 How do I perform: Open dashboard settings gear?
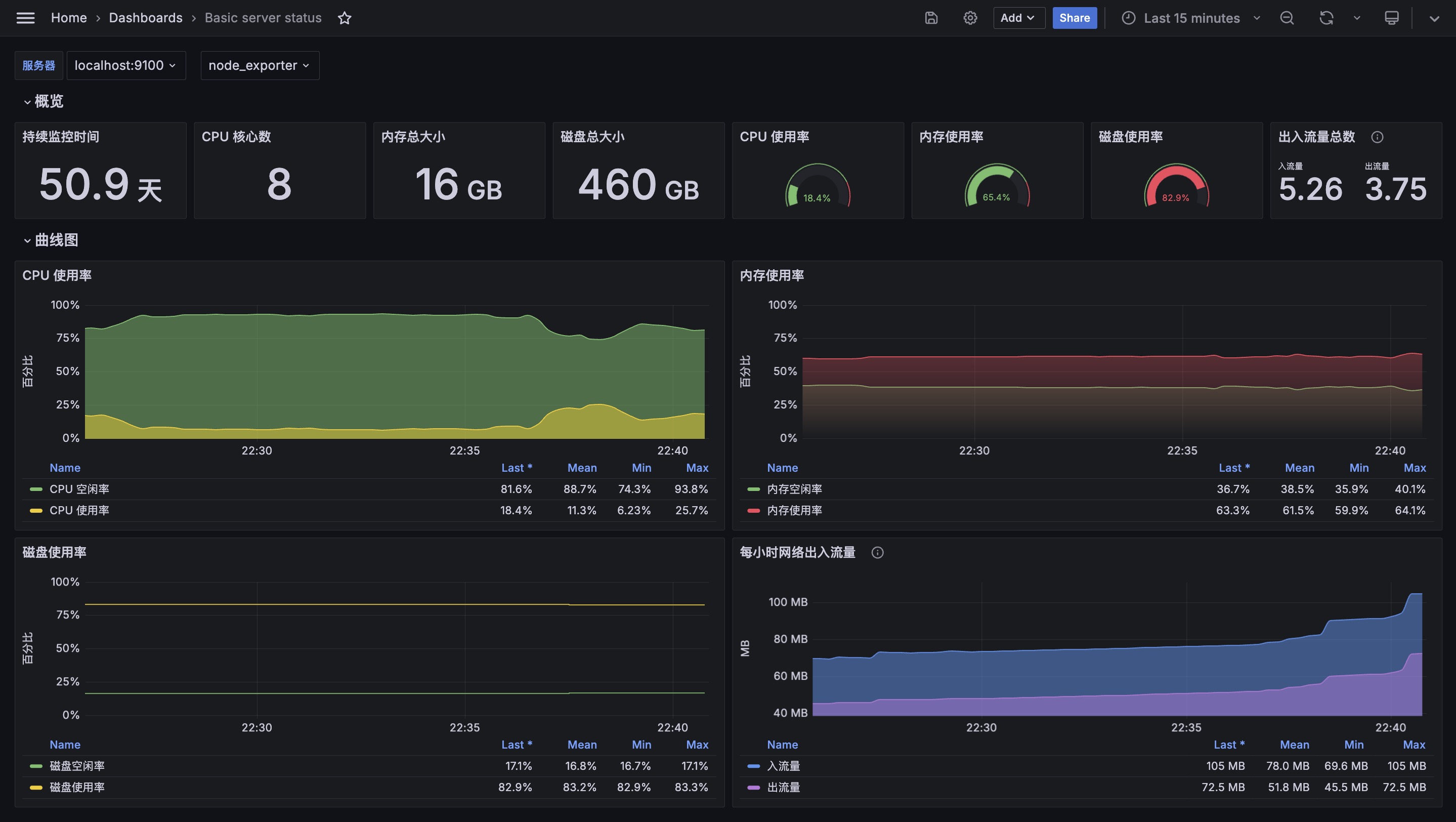(970, 18)
